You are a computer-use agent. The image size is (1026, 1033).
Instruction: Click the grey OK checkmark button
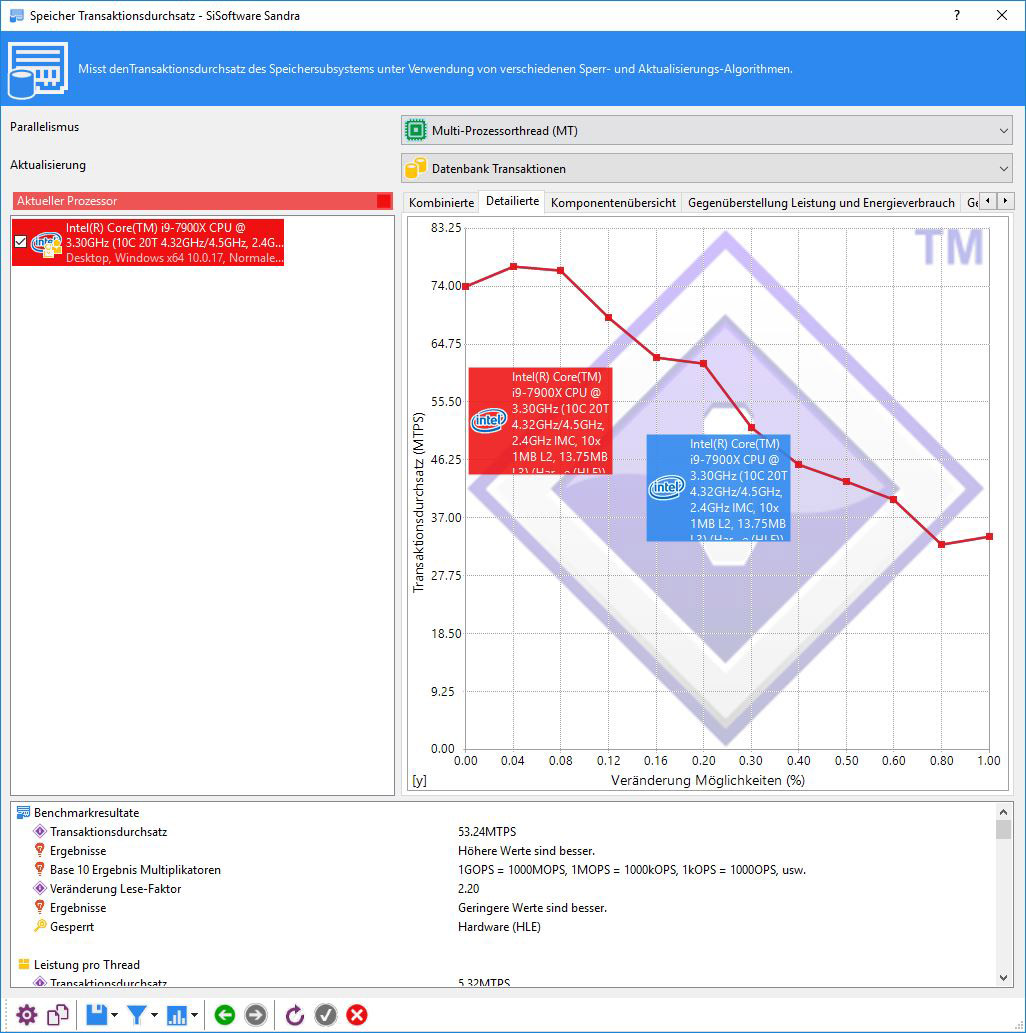[326, 1015]
